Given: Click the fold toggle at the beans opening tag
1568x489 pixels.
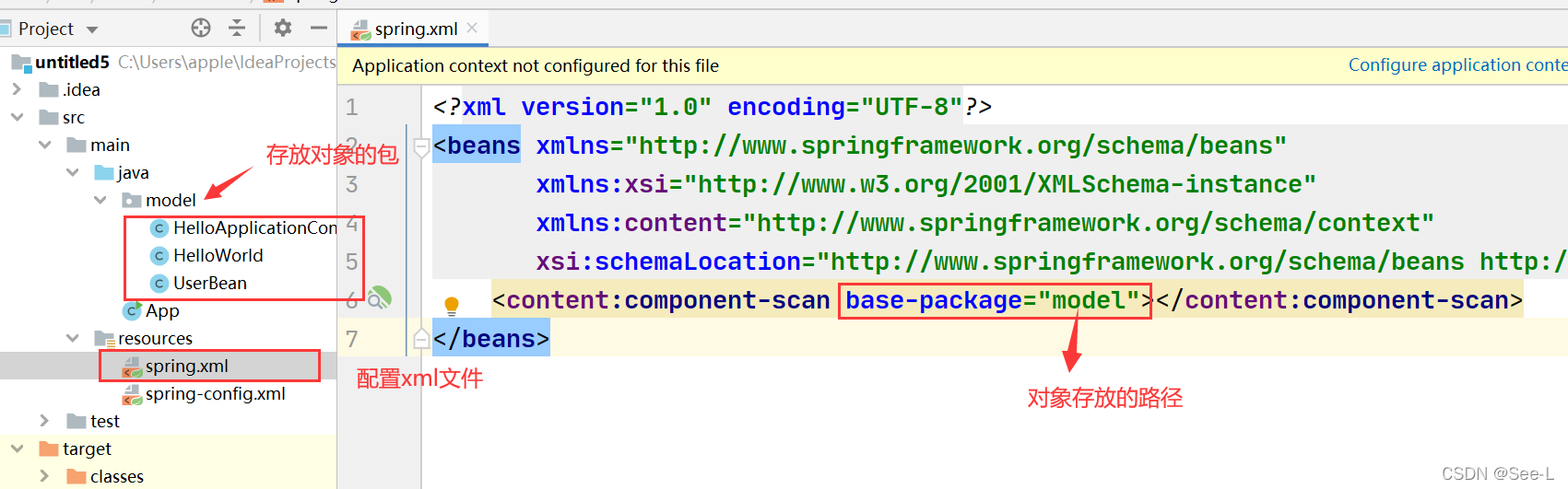Looking at the screenshot, I should (421, 146).
